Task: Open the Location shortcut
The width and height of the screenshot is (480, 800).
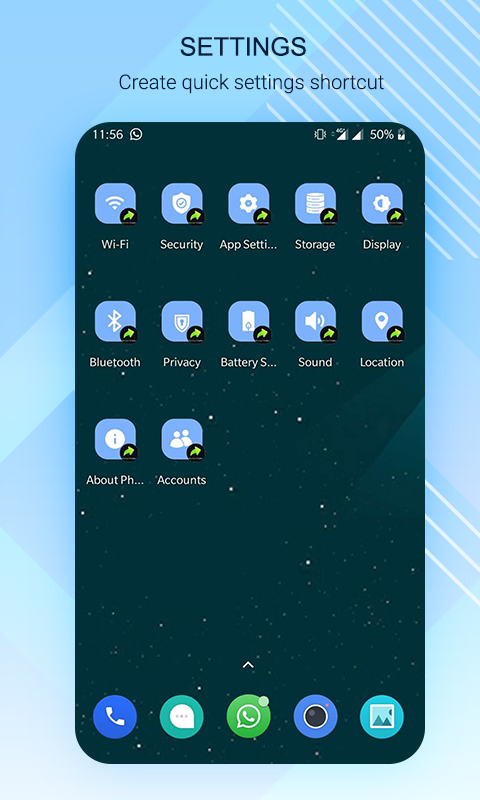Action: point(383,322)
